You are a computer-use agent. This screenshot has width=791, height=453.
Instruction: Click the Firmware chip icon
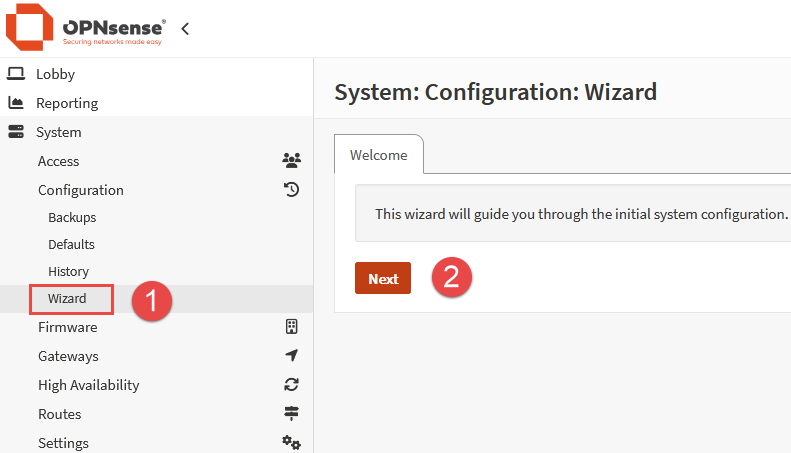pyautogui.click(x=291, y=327)
